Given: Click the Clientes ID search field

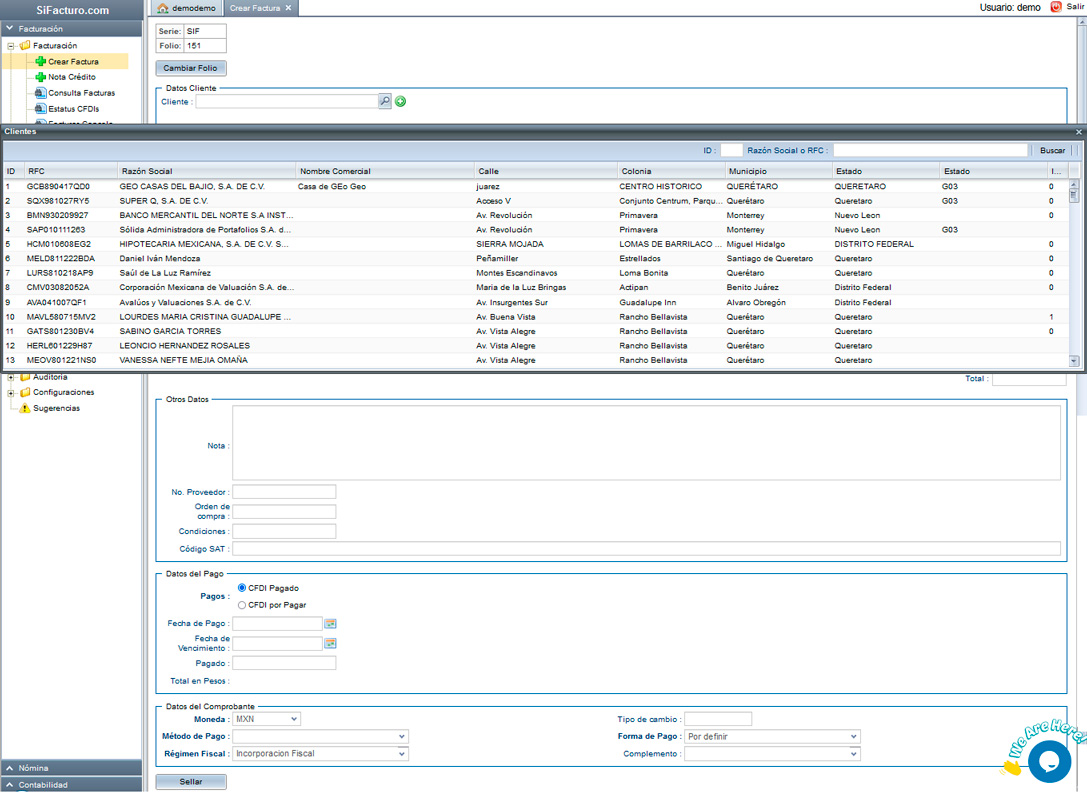Looking at the screenshot, I should 731,150.
